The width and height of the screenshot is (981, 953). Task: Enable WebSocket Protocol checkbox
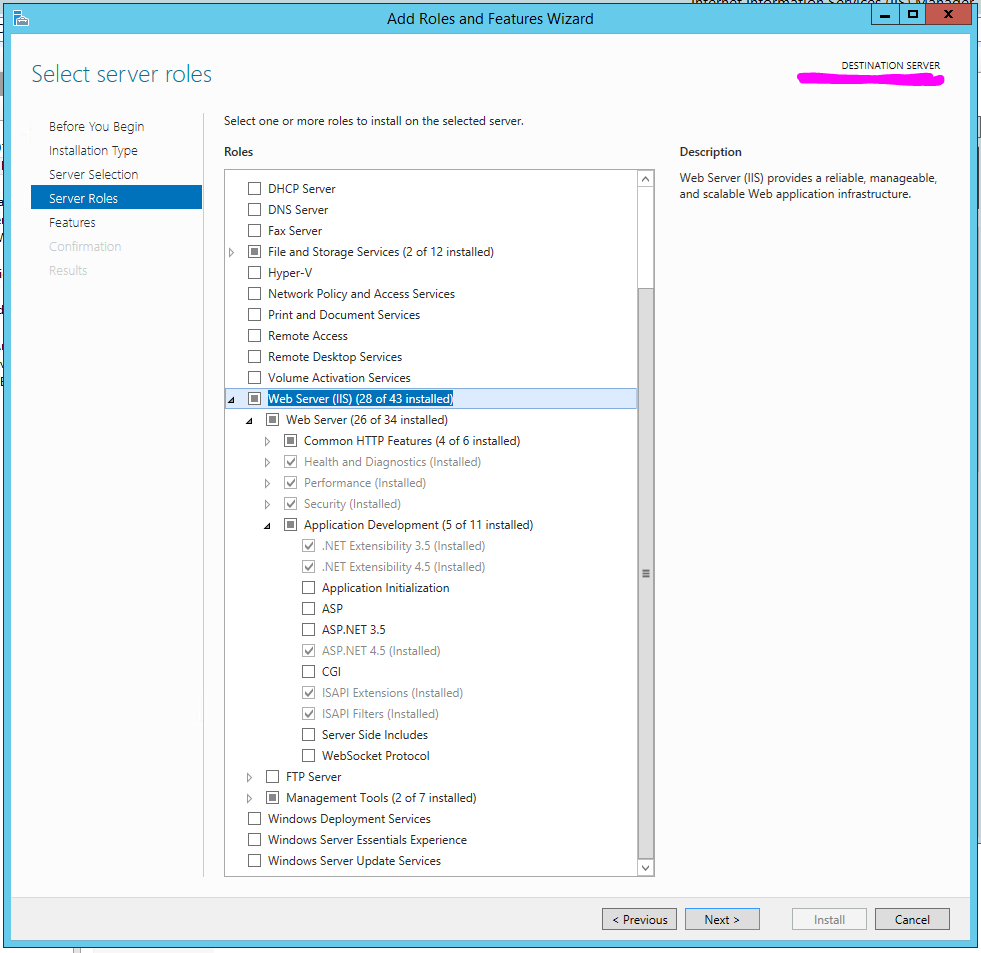click(308, 755)
